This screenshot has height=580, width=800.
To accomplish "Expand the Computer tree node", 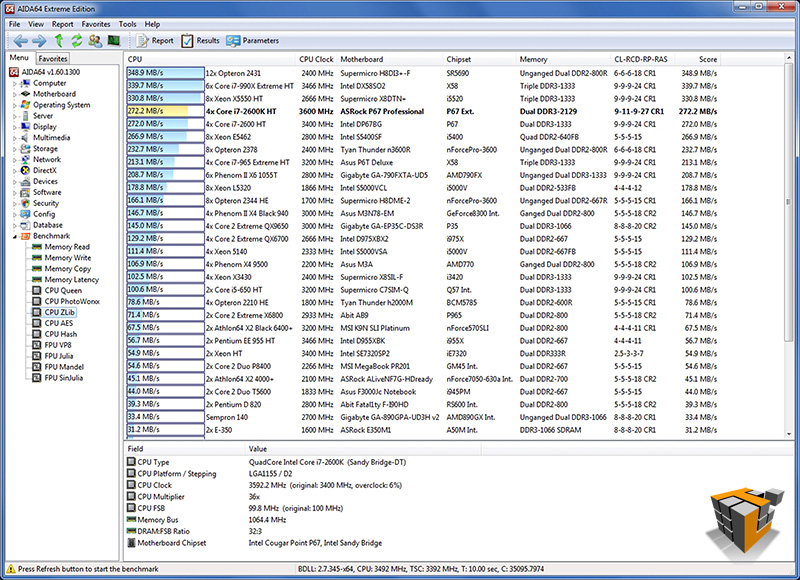I will pyautogui.click(x=15, y=83).
